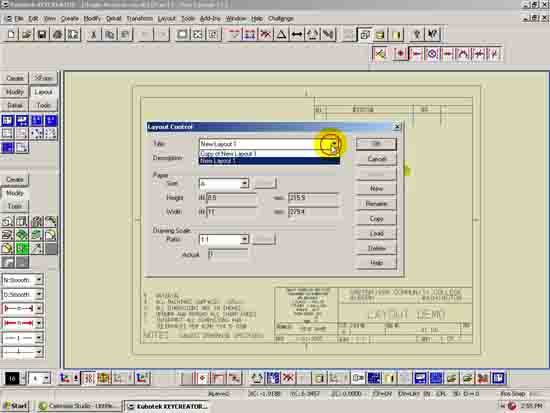Image resolution: width=550 pixels, height=413 pixels.
Task: Click the Print icon in main toolbar
Action: 58,34
